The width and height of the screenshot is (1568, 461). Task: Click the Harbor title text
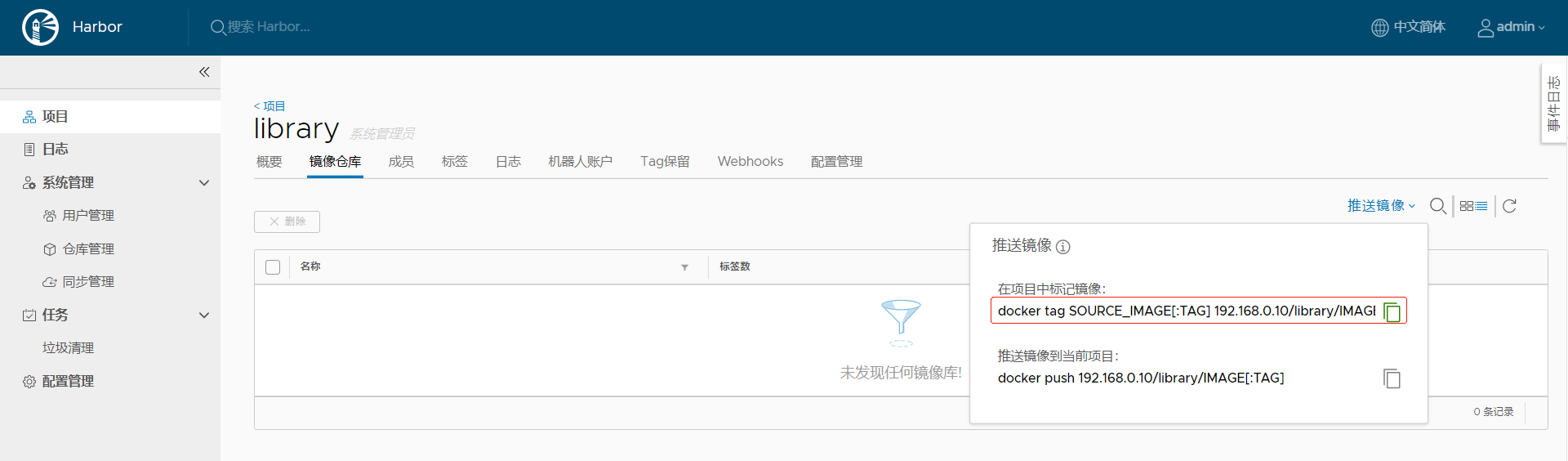97,27
